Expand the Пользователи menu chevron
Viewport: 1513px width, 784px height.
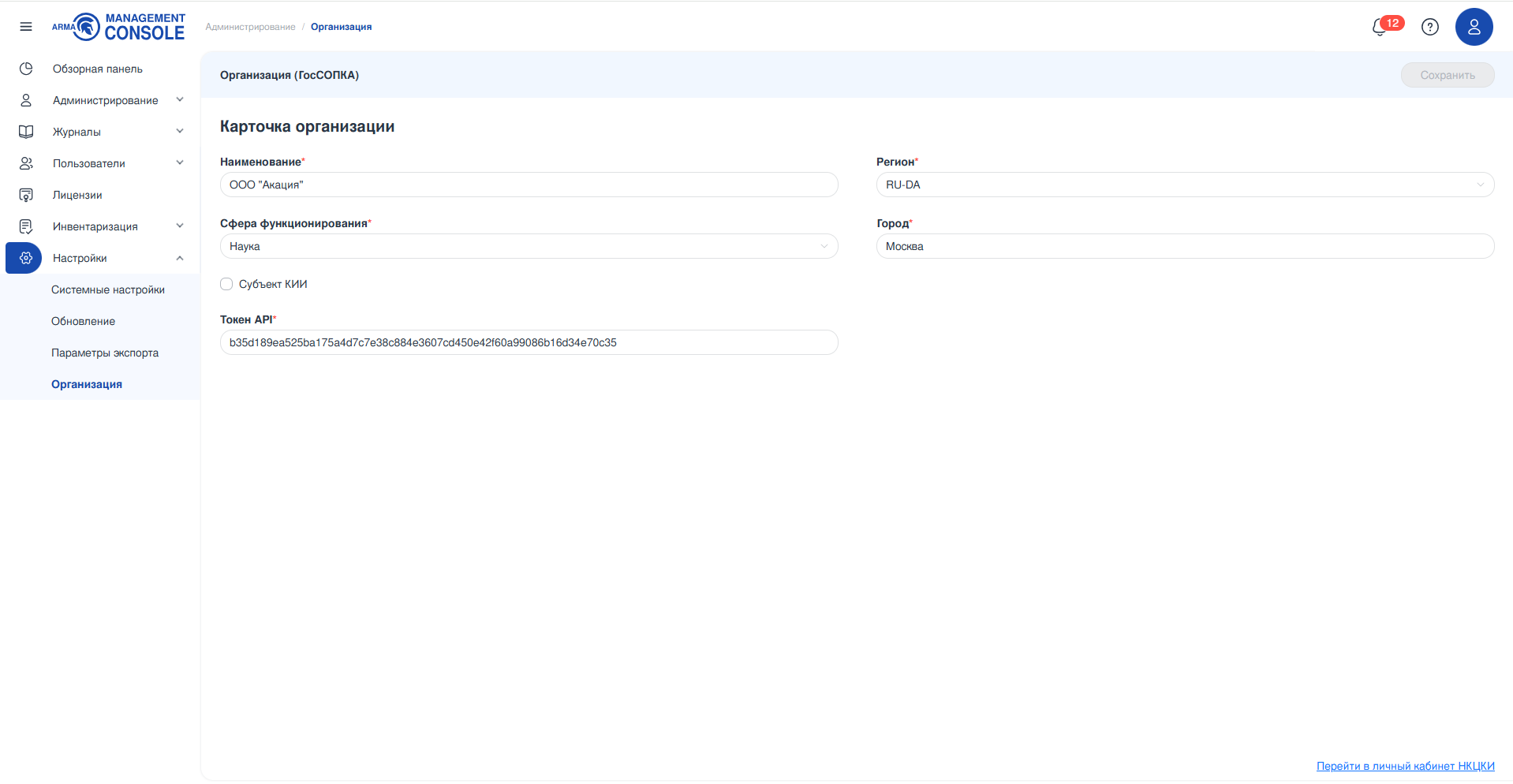click(180, 163)
